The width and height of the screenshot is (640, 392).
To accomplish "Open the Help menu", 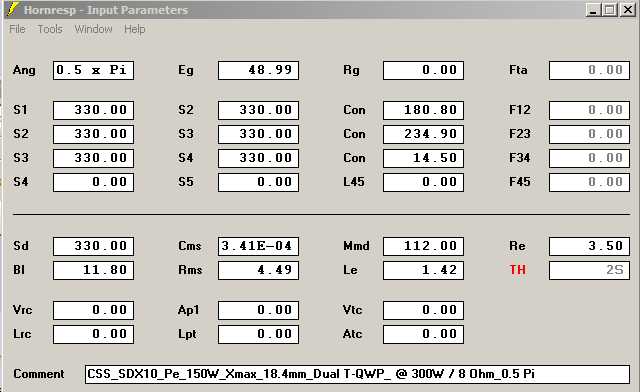I will tap(135, 29).
